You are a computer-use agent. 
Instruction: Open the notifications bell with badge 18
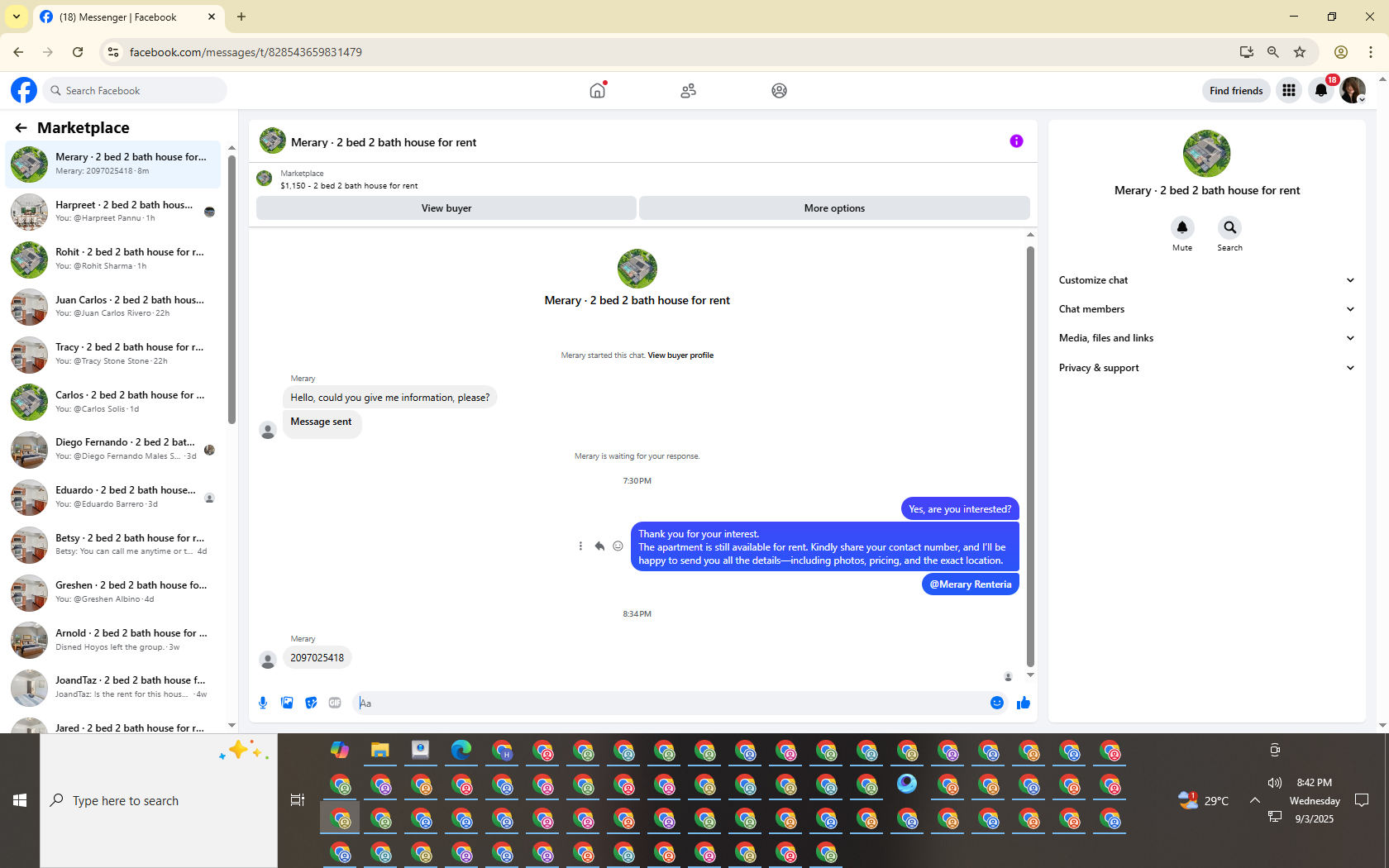1321,90
